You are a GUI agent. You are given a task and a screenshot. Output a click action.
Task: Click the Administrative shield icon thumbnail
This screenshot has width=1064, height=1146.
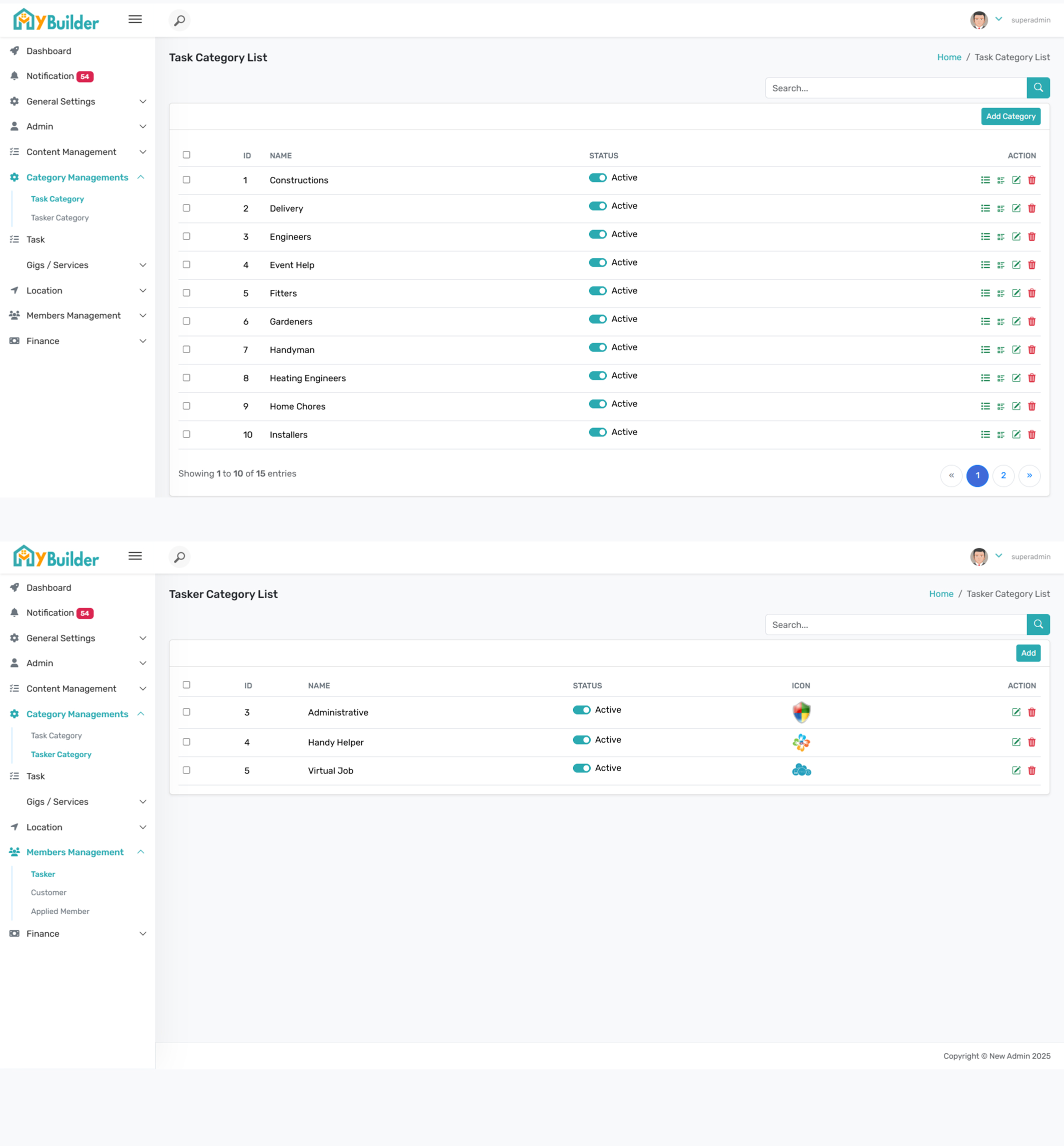point(801,712)
